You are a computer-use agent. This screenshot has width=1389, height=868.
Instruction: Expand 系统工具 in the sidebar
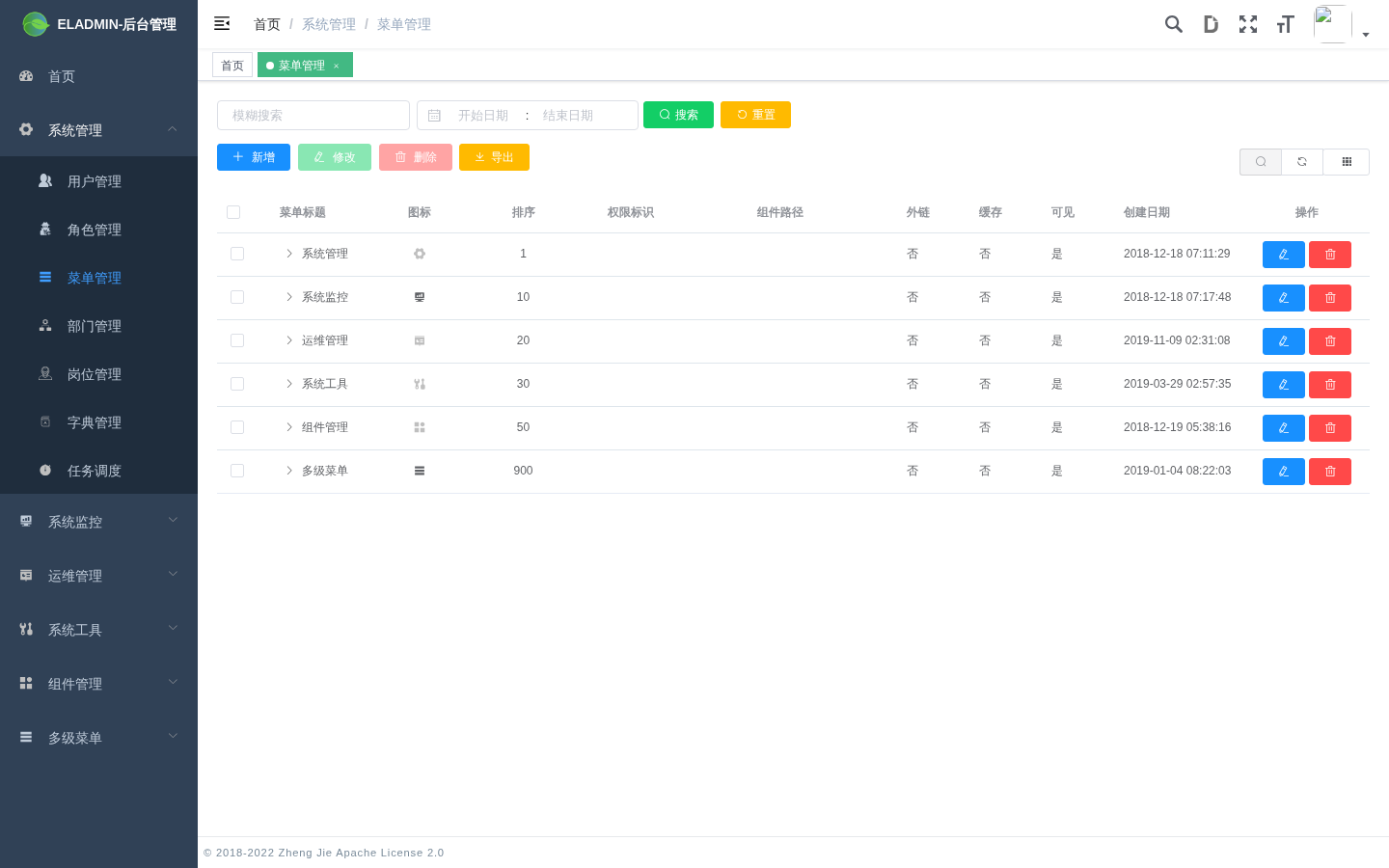(x=98, y=630)
